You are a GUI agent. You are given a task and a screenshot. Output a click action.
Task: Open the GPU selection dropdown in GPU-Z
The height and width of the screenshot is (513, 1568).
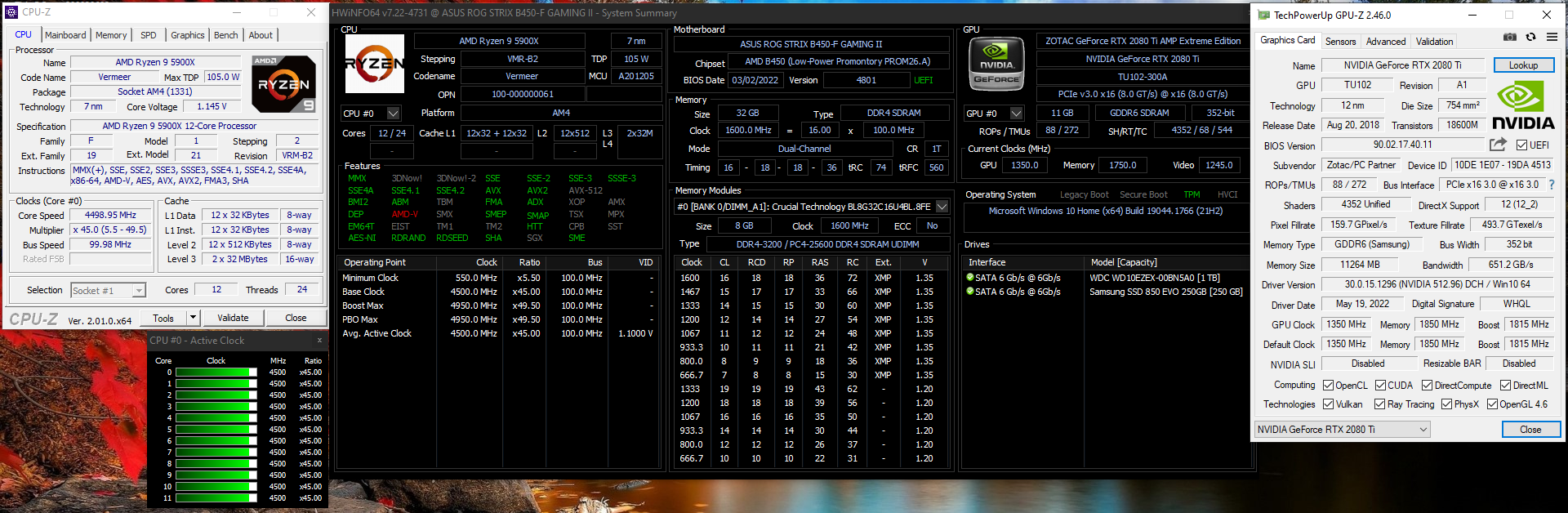[x=1342, y=430]
